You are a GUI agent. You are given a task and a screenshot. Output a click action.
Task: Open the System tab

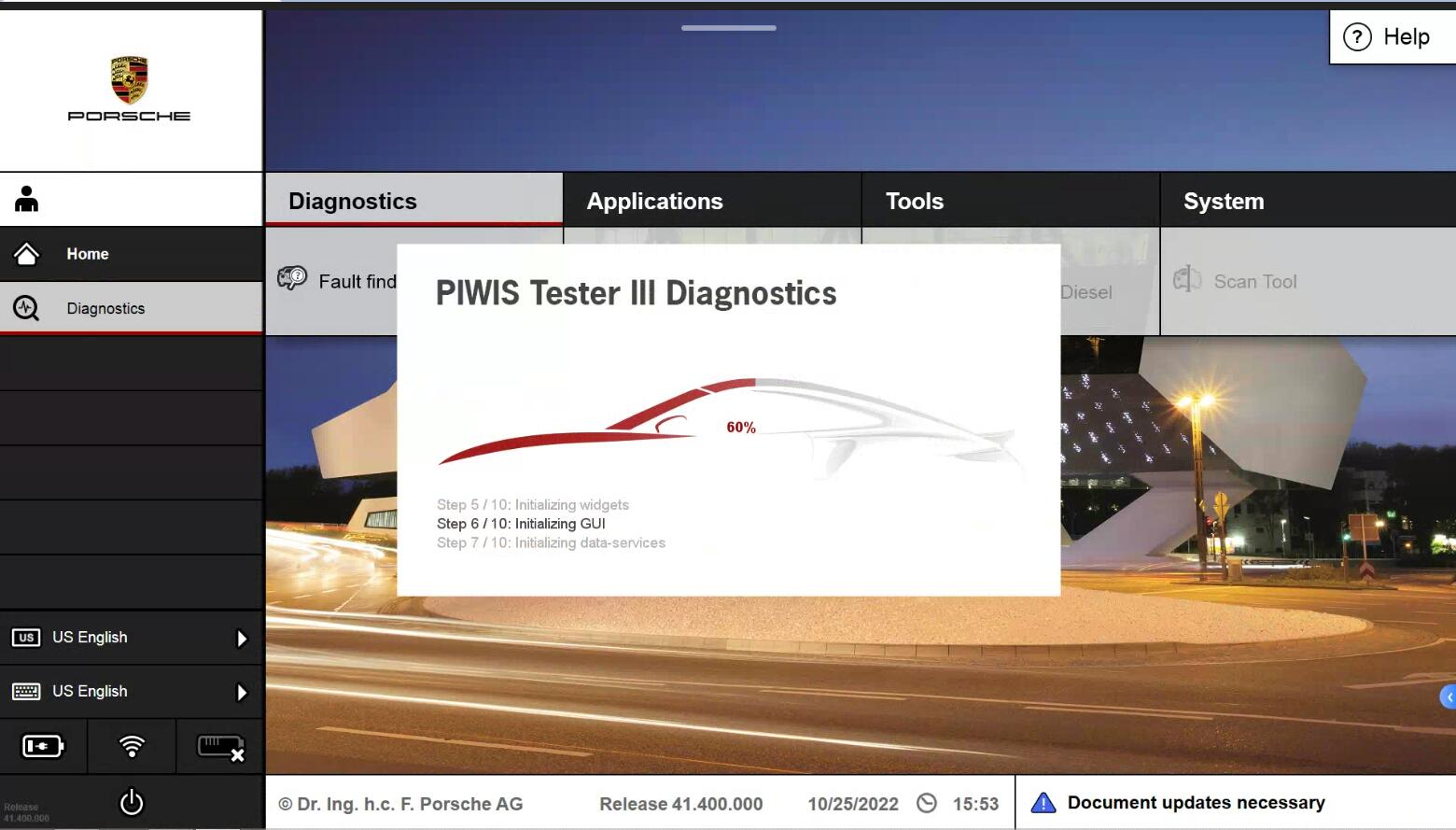pyautogui.click(x=1223, y=201)
